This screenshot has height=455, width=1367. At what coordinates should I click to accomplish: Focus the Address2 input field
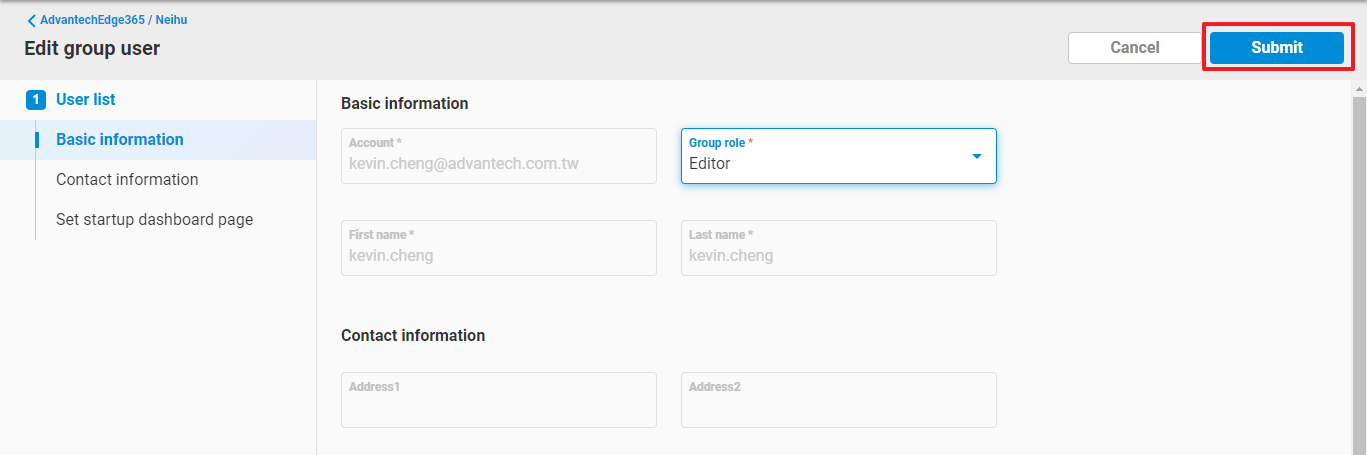[x=838, y=400]
